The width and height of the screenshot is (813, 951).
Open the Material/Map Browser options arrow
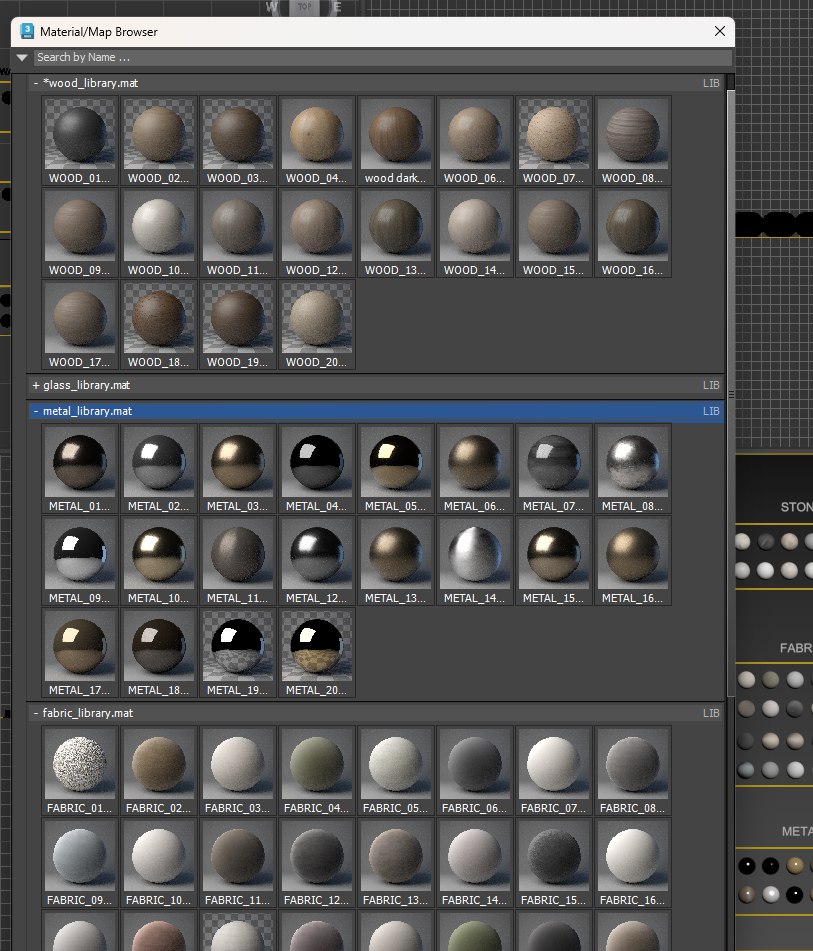22,58
